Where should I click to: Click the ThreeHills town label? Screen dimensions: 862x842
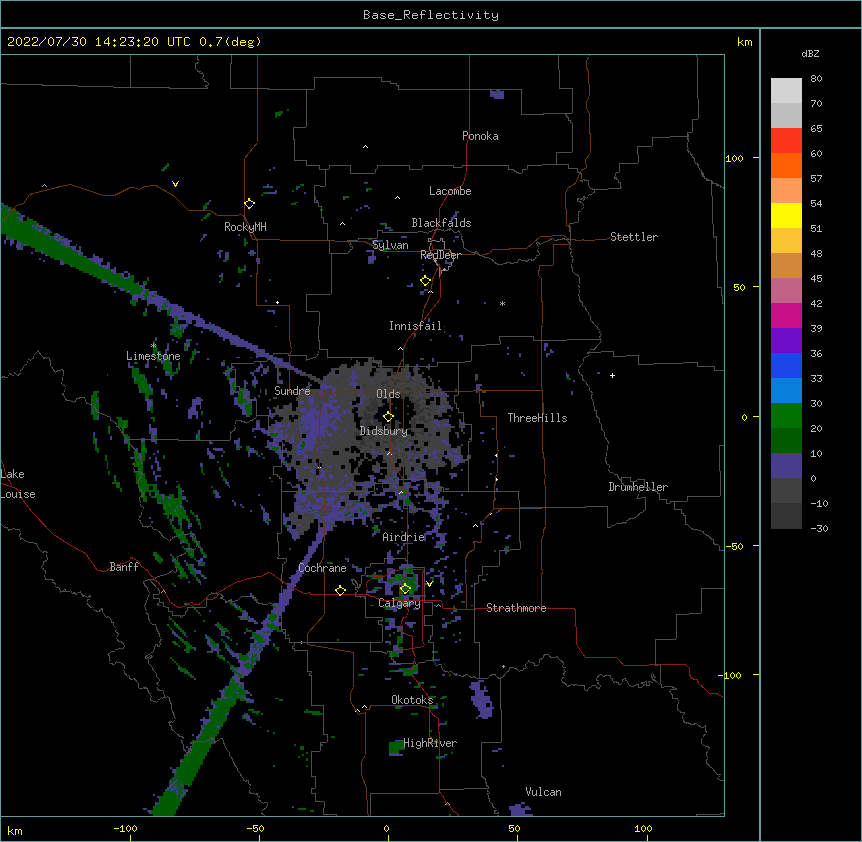(x=537, y=418)
